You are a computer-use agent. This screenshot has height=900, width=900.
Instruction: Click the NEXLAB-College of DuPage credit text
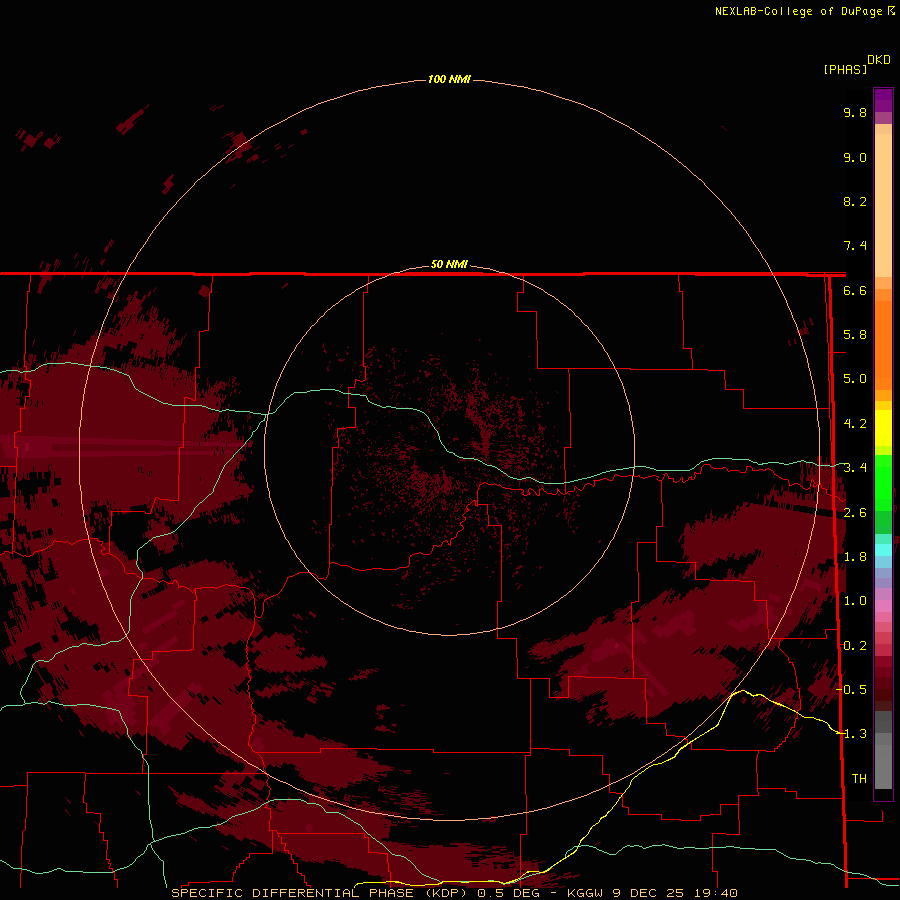tap(800, 11)
